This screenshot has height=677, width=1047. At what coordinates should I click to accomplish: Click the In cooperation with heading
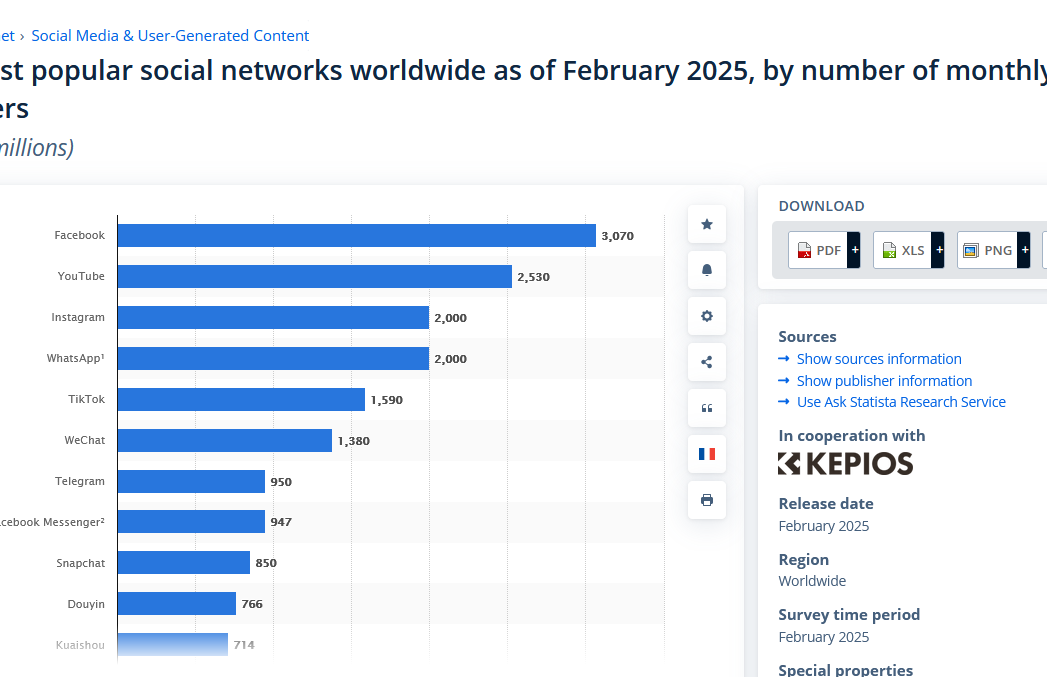[852, 436]
